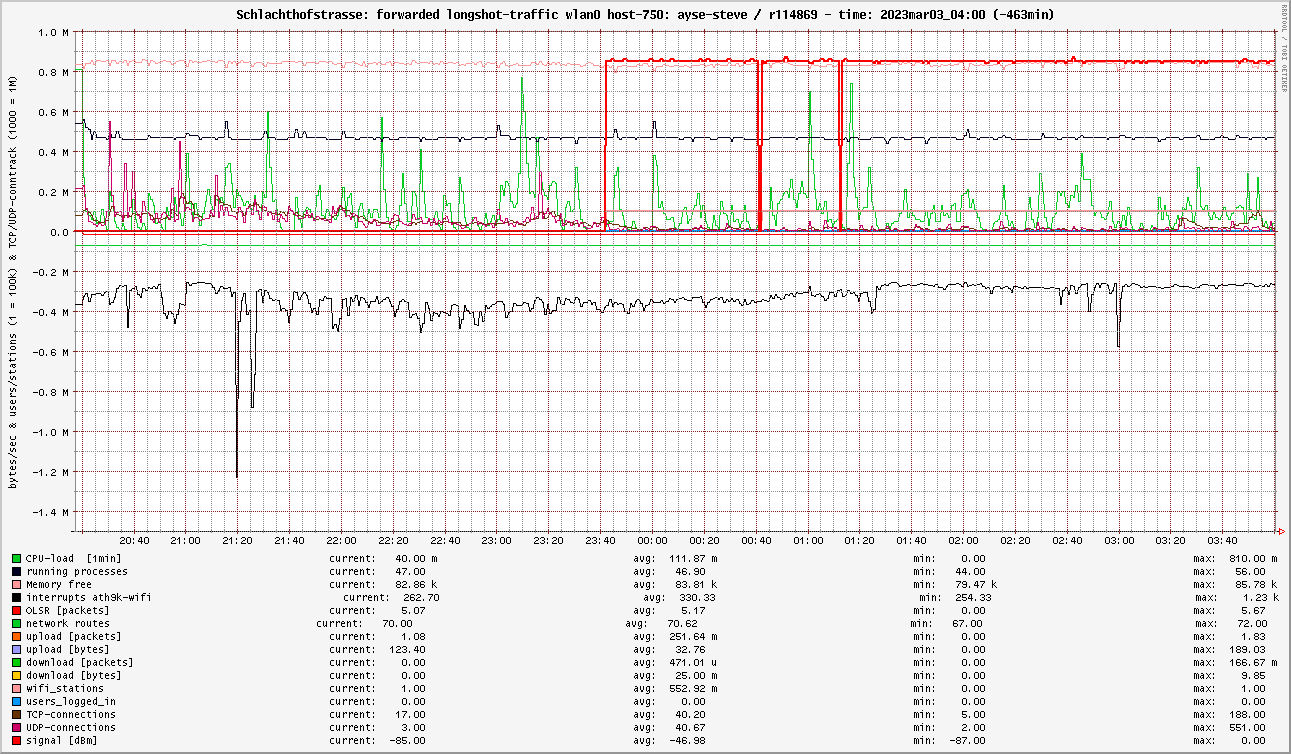The height and width of the screenshot is (754, 1291).
Task: Select the 'running processes' legend label
Action: (77, 571)
